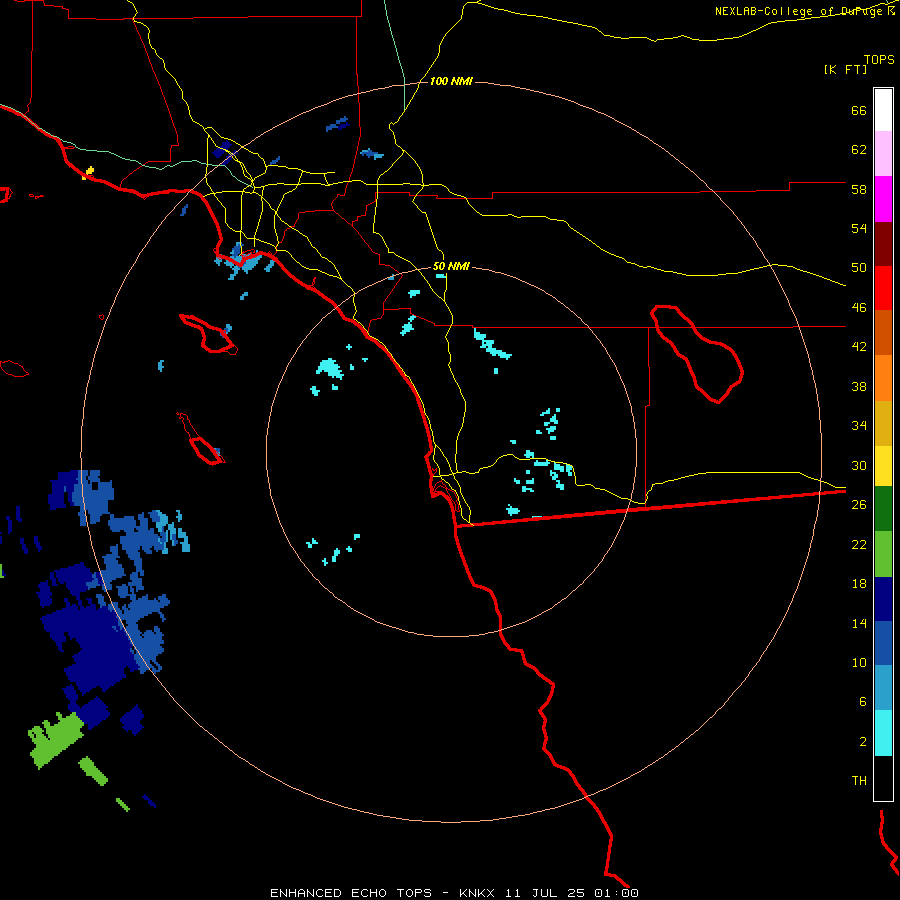Screen dimensions: 900x900
Task: Click the "46" legend value
Action: click(x=859, y=308)
